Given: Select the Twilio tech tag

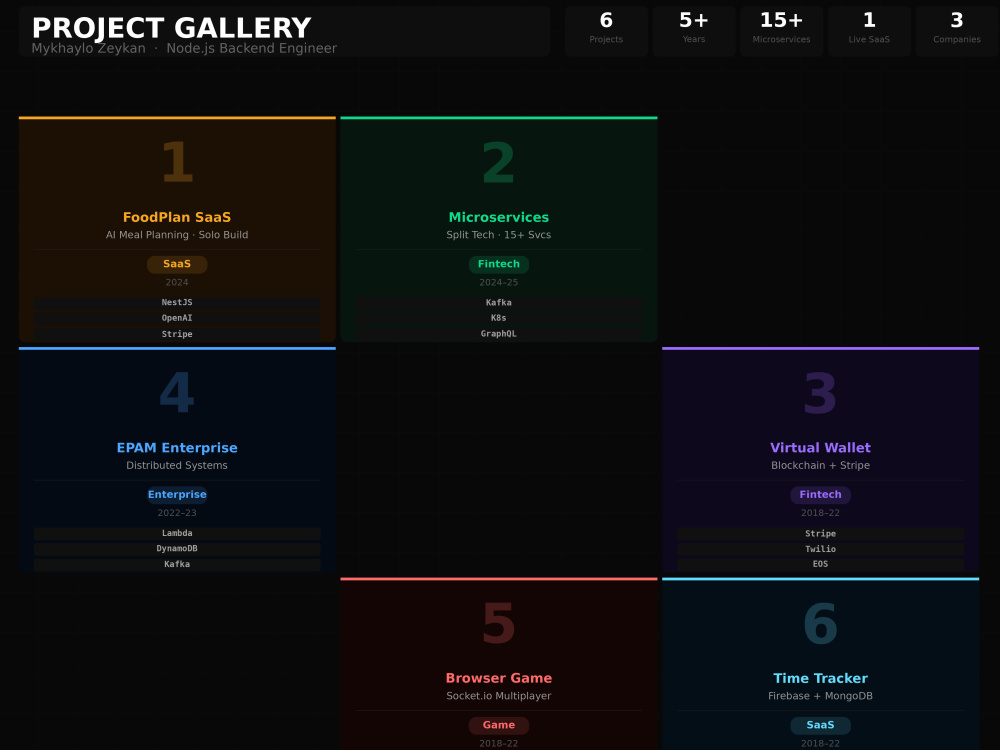Looking at the screenshot, I should tap(820, 548).
